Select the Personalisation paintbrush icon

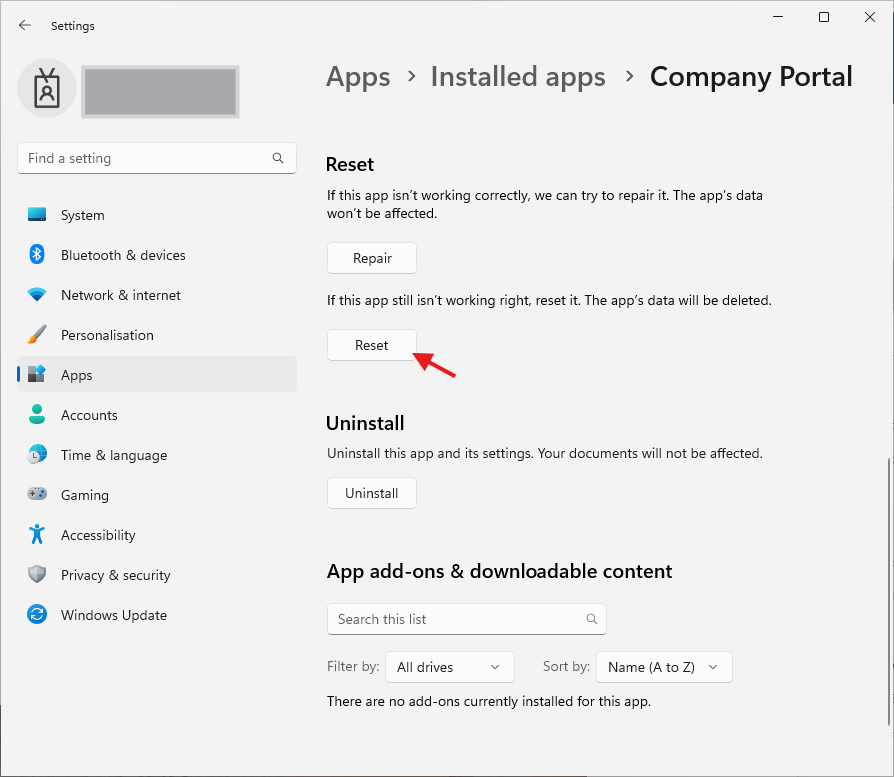(37, 335)
